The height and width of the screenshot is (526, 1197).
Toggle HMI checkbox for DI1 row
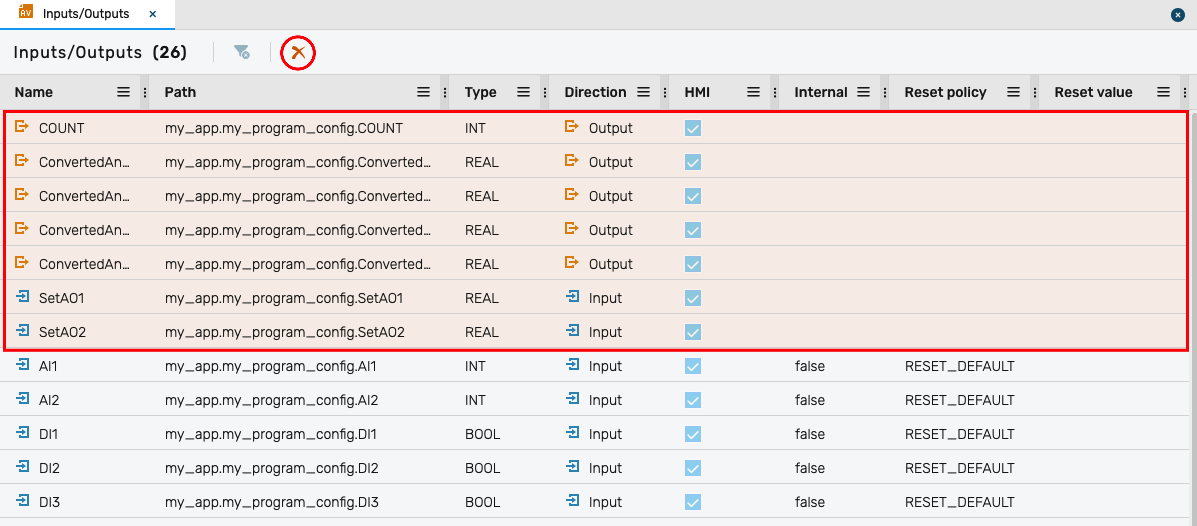(693, 434)
